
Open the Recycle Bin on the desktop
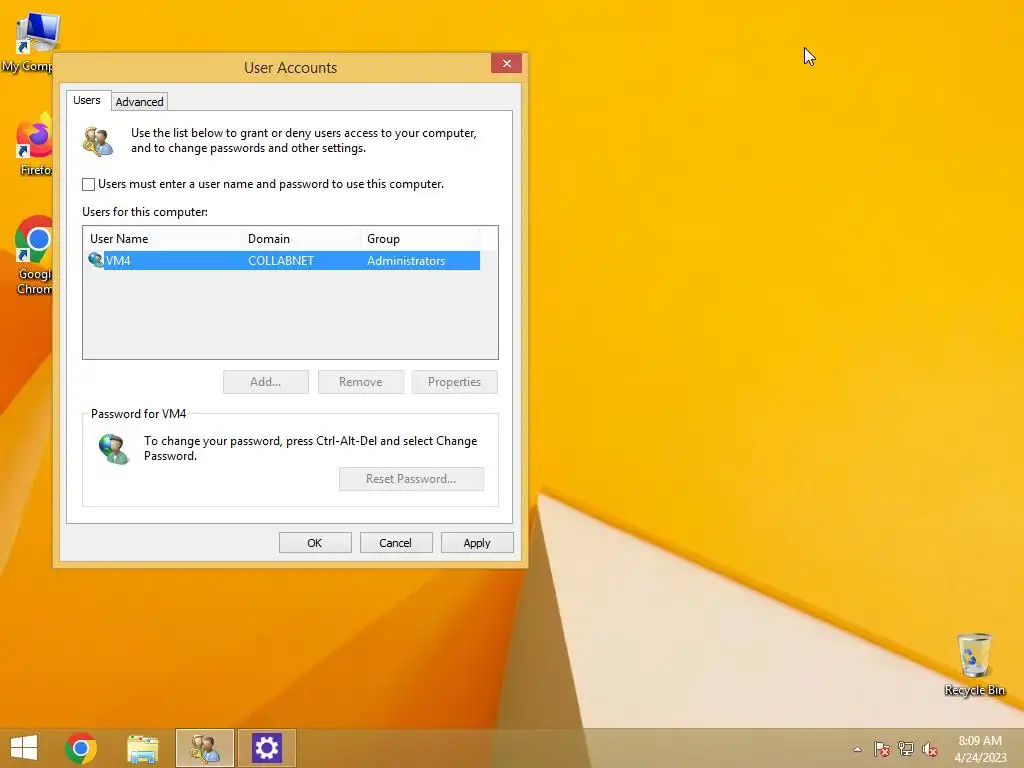pyautogui.click(x=974, y=665)
